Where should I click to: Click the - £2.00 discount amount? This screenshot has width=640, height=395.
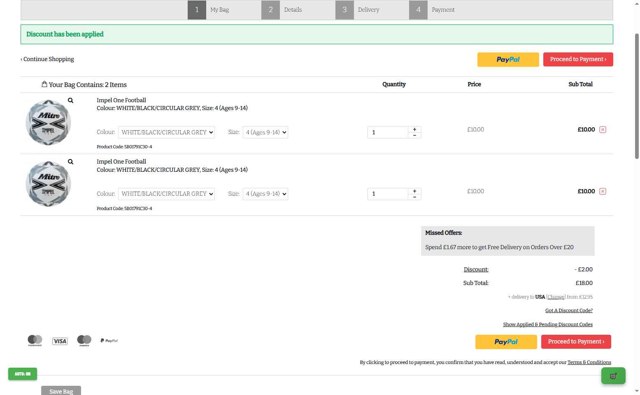(x=583, y=269)
